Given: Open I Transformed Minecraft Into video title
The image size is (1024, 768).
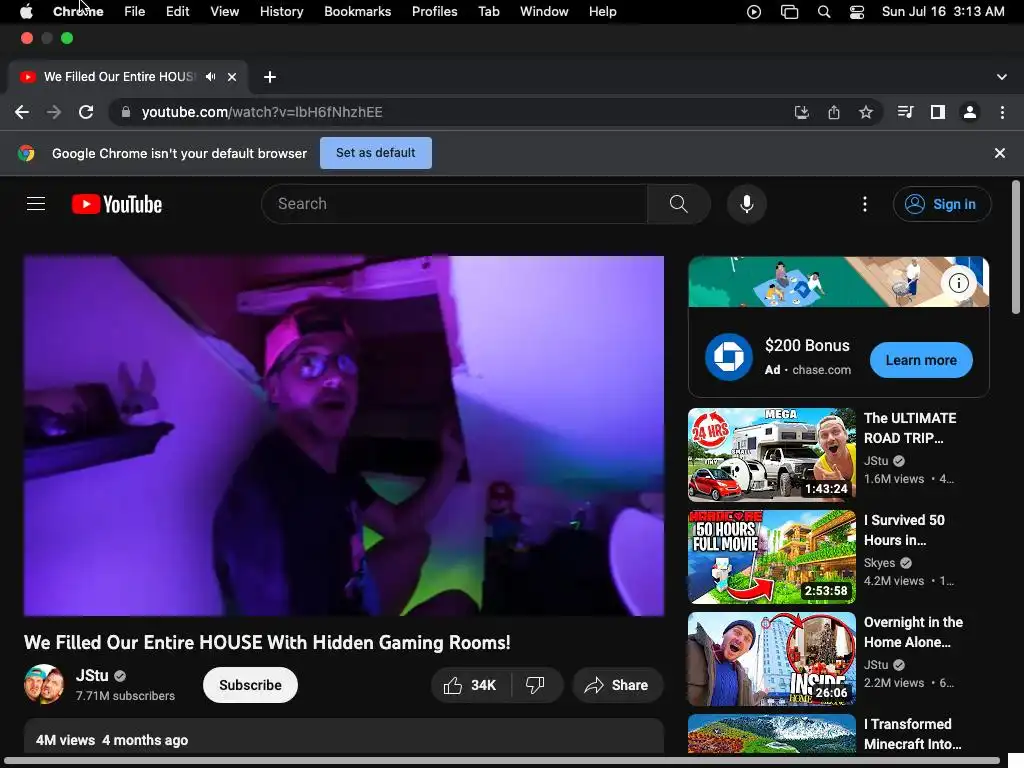Looking at the screenshot, I should 912,734.
